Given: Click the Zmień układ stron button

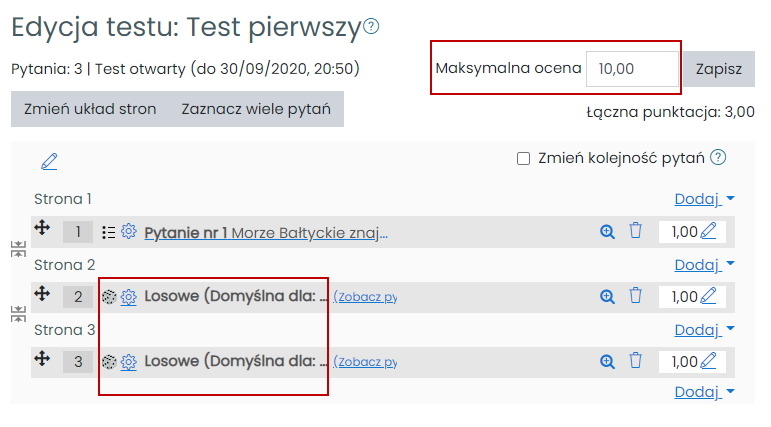Looking at the screenshot, I should pyautogui.click(x=90, y=109).
